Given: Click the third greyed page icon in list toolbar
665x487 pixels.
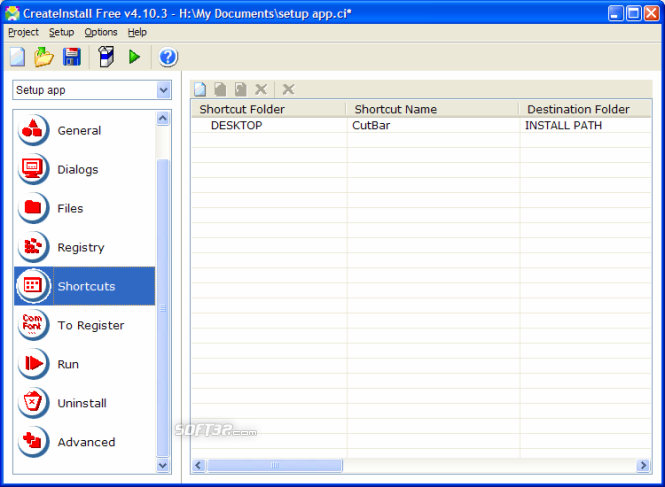Looking at the screenshot, I should pos(240,89).
